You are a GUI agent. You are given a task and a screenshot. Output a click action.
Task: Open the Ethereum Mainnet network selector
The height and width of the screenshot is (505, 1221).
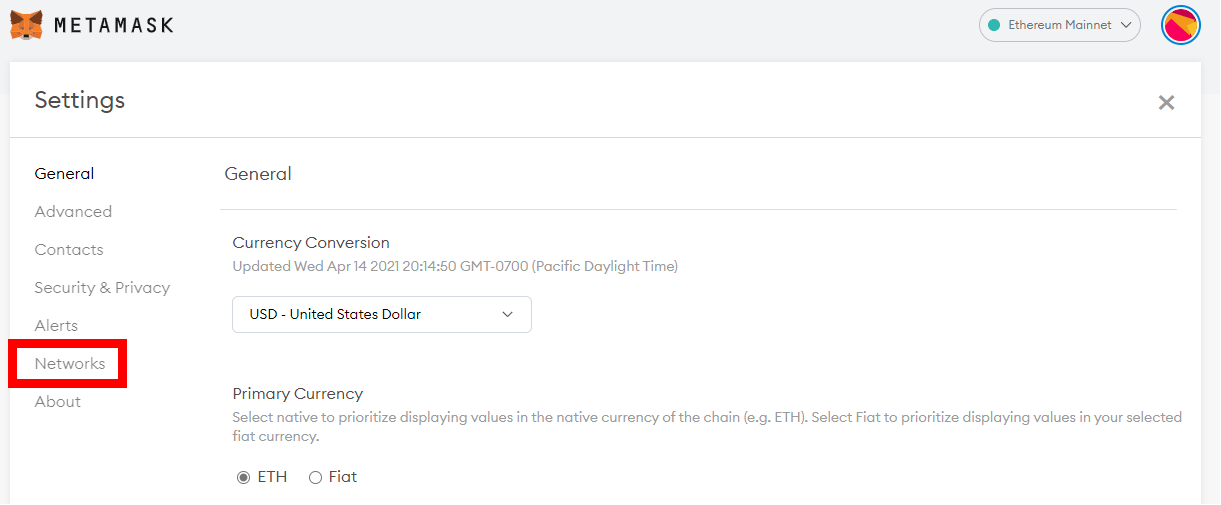pos(1060,25)
